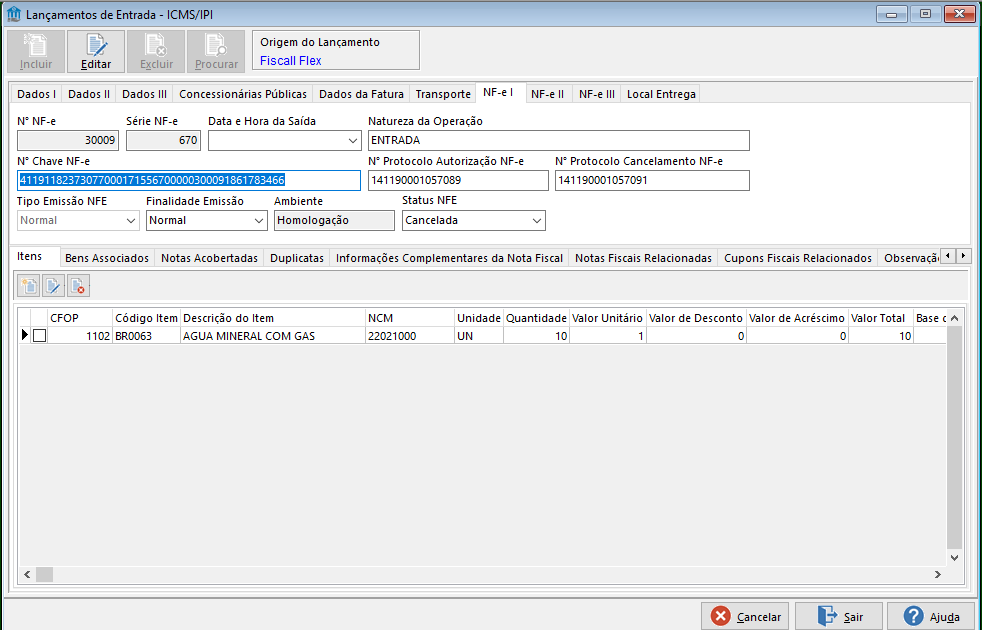Screen dimensions: 982x630
Task: Click the N° Chave NF-e field
Action: coord(189,180)
